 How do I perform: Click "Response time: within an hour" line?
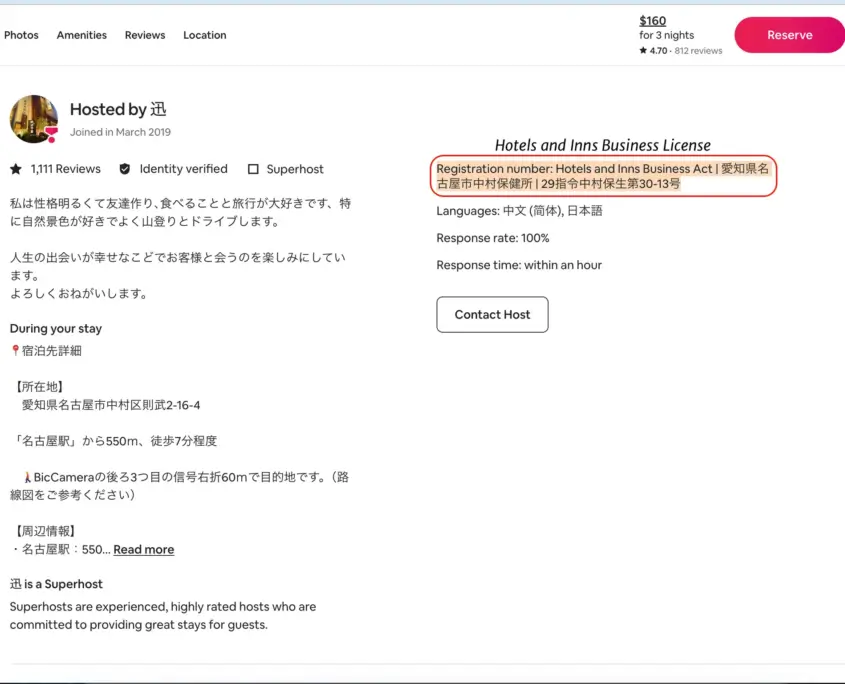coord(519,265)
